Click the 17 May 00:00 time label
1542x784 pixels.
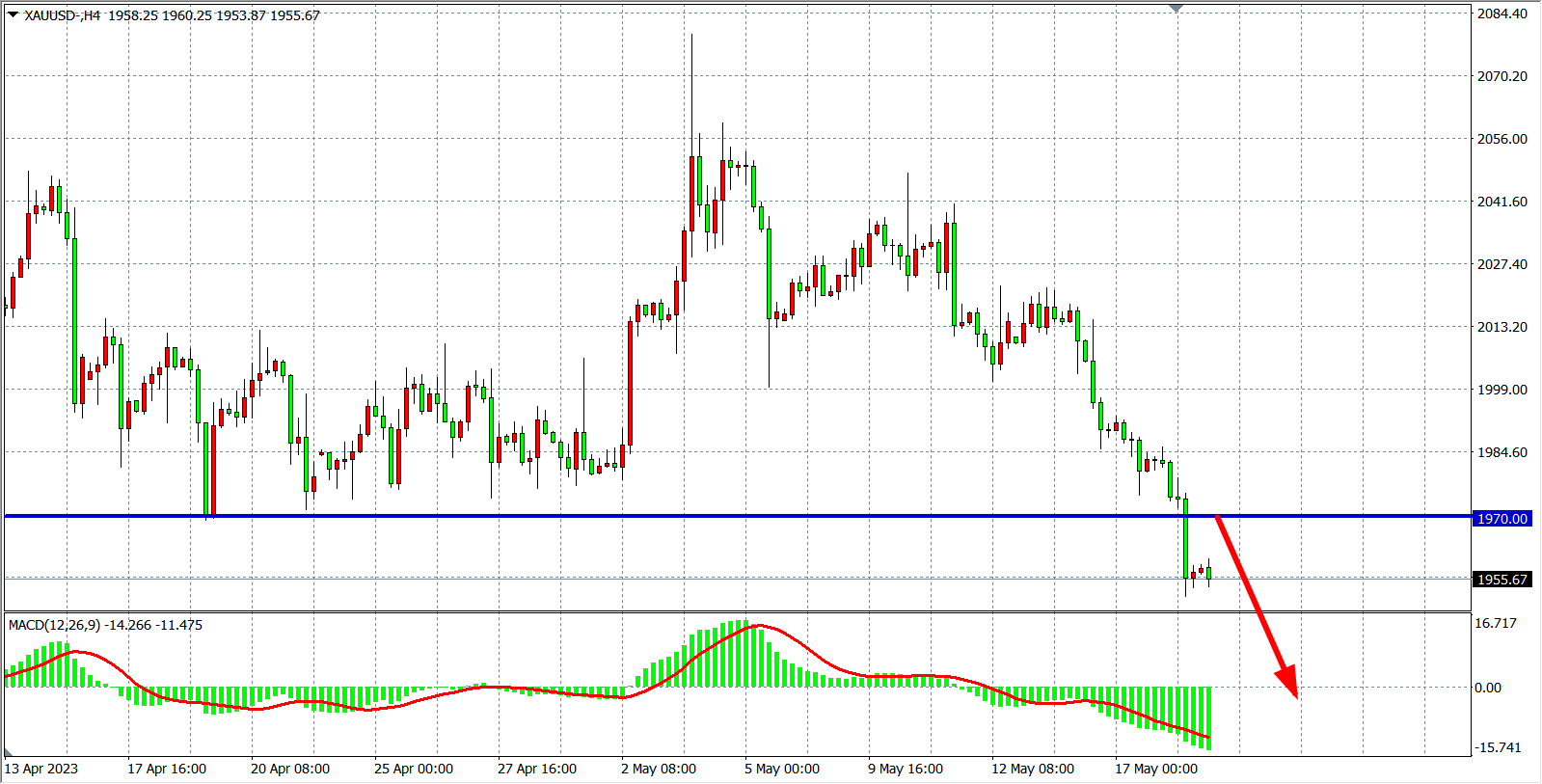[x=1156, y=769]
